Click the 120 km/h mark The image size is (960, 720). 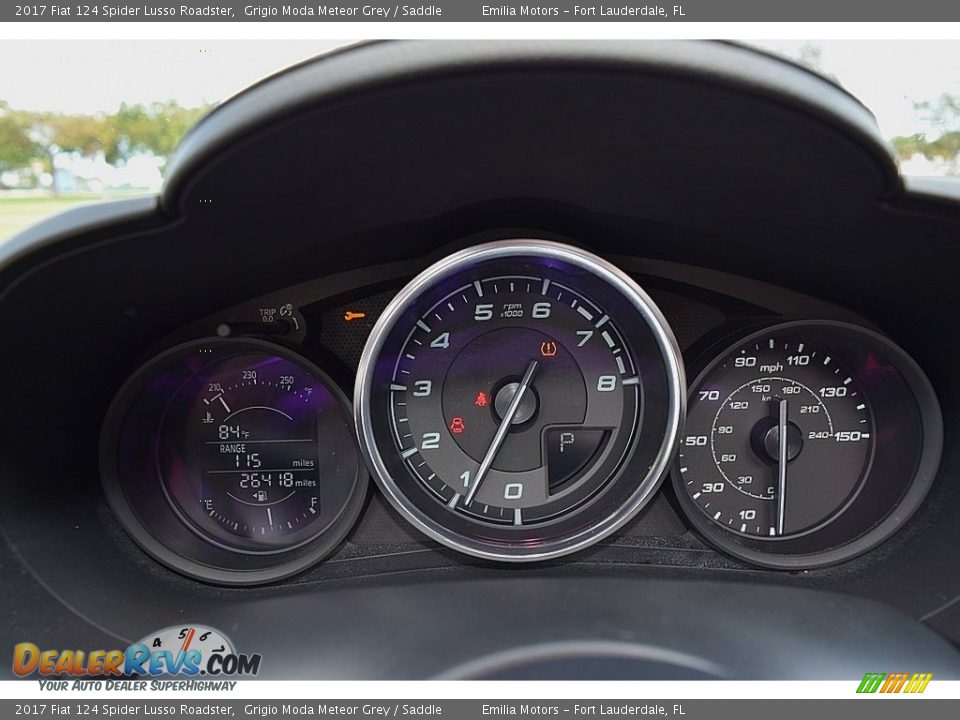pos(738,405)
